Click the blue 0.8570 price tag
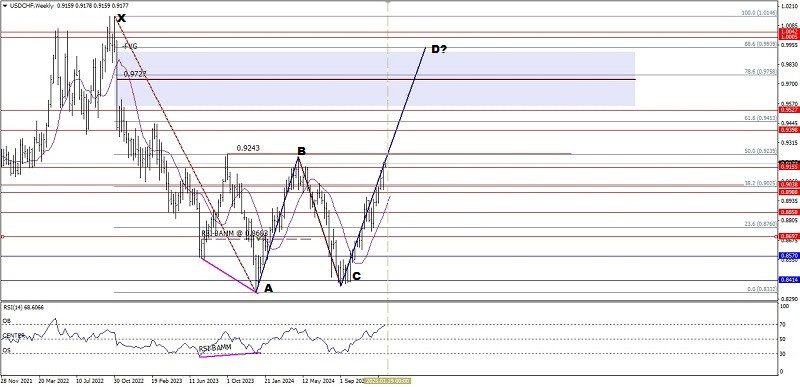 (x=789, y=256)
